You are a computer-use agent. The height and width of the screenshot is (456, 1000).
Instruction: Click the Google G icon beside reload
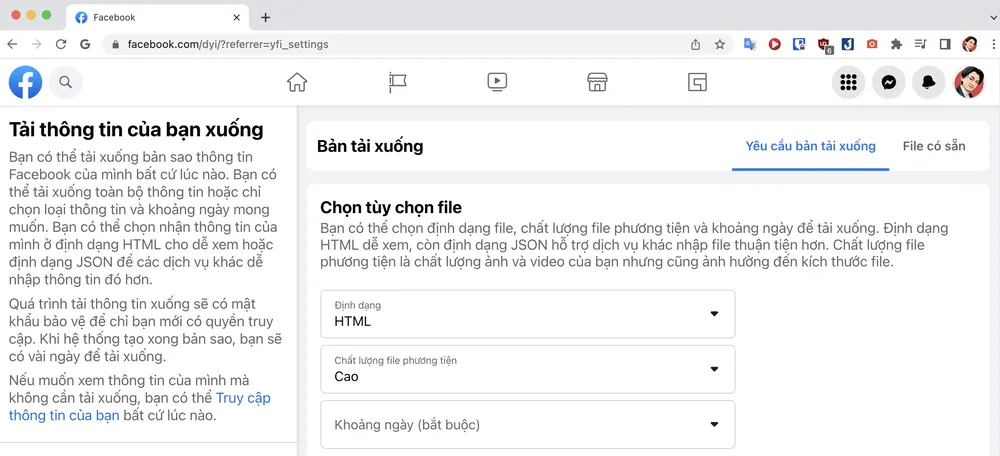(x=85, y=44)
